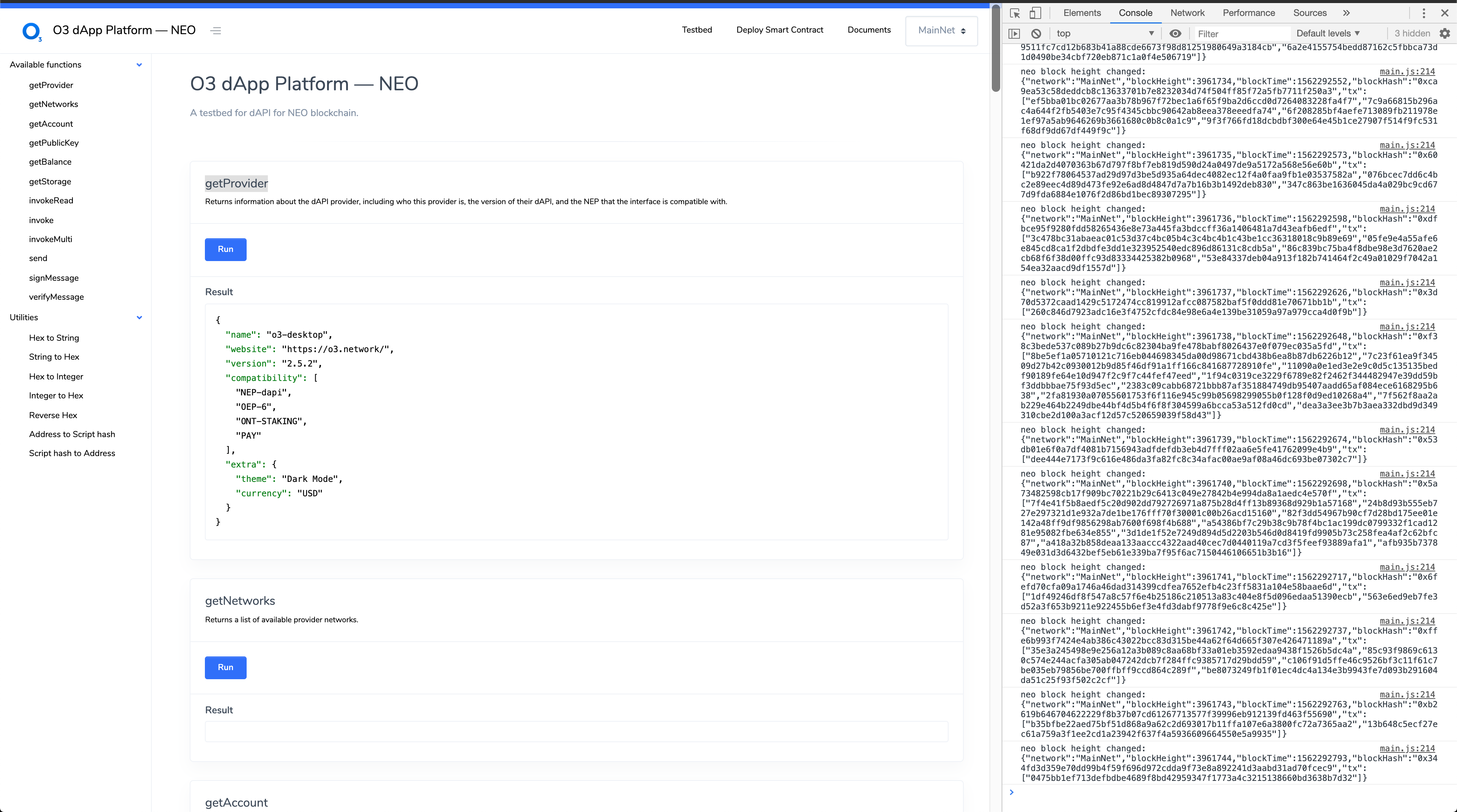Image resolution: width=1457 pixels, height=812 pixels.
Task: Click the getNetworks section heading
Action: click(240, 601)
